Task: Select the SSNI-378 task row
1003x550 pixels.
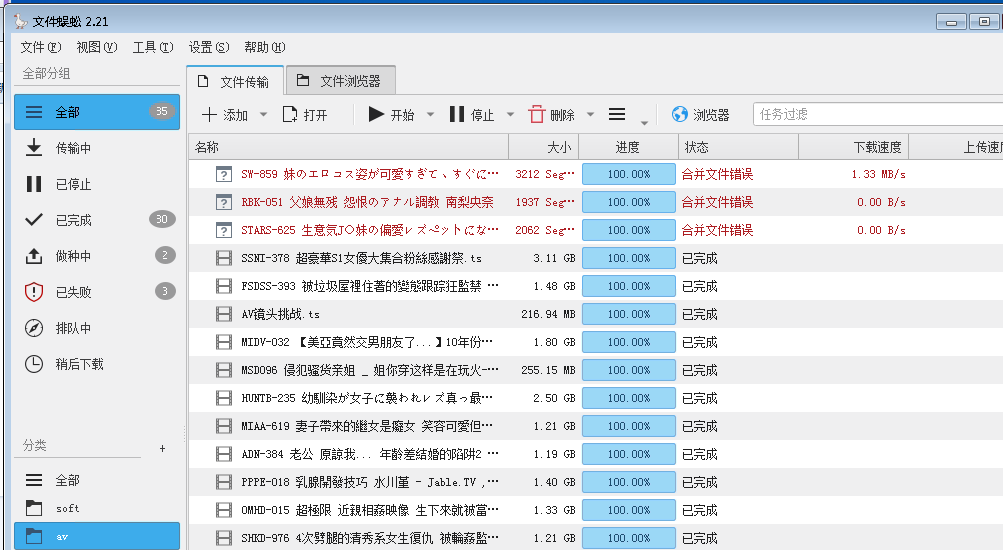Action: pos(596,258)
